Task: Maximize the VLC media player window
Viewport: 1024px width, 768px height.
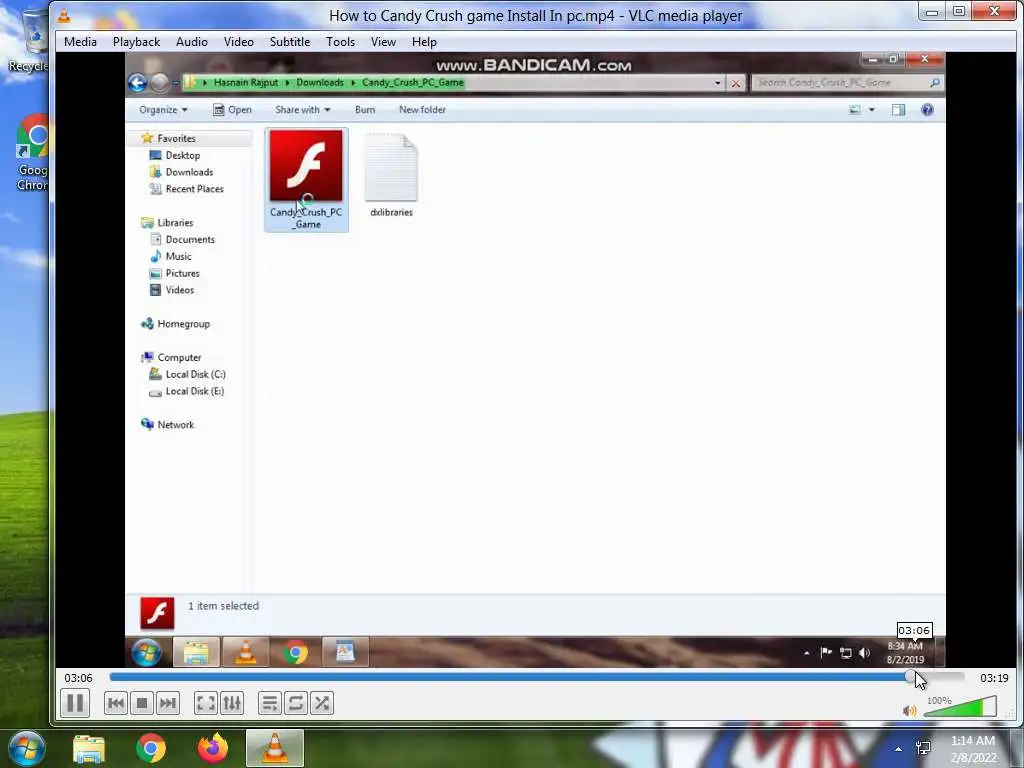Action: [x=959, y=12]
